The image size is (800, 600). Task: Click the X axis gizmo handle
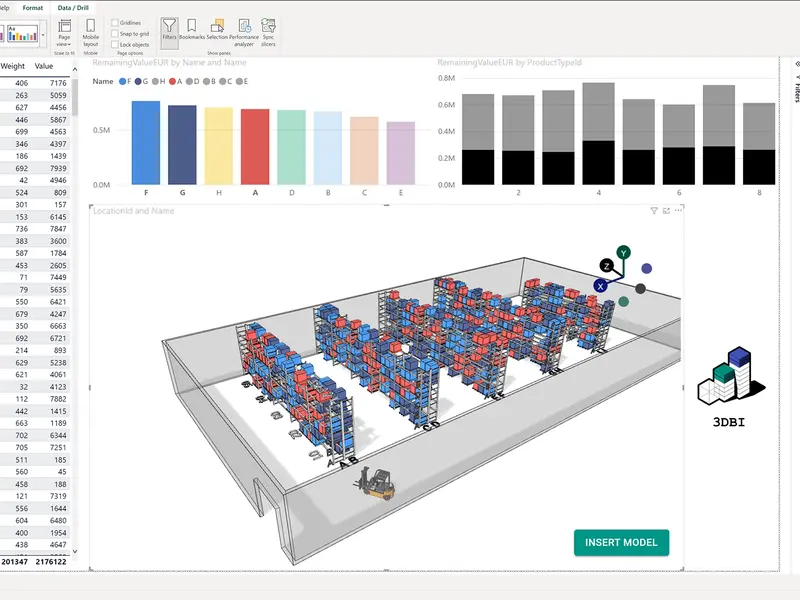(x=601, y=286)
